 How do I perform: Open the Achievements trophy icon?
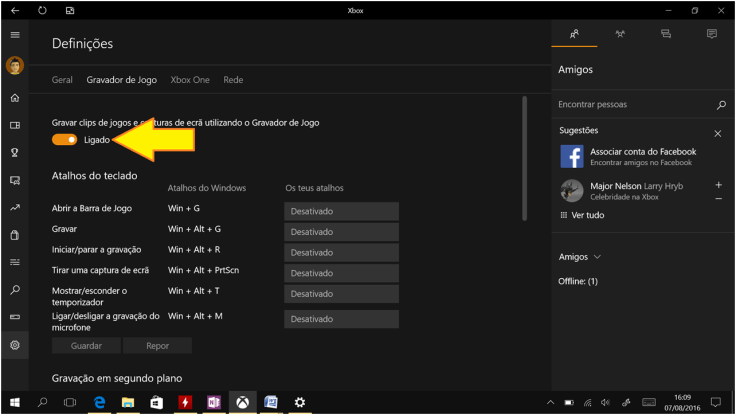(x=14, y=153)
